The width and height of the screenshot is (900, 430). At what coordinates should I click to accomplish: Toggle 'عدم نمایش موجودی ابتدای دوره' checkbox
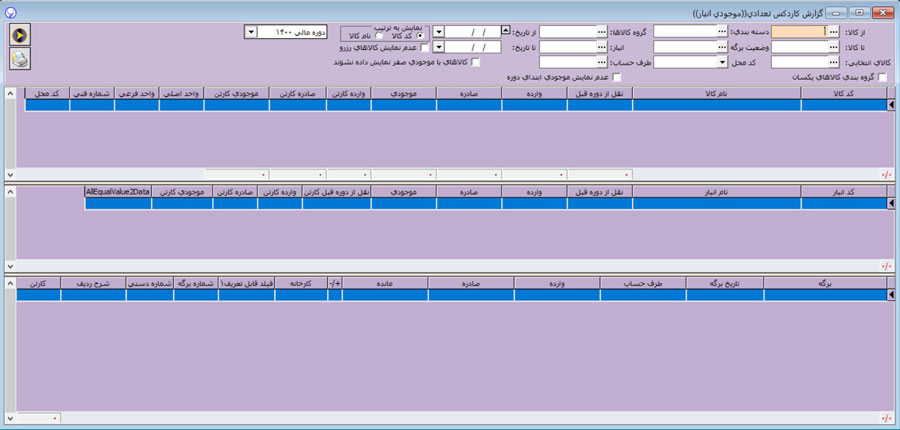coord(617,77)
